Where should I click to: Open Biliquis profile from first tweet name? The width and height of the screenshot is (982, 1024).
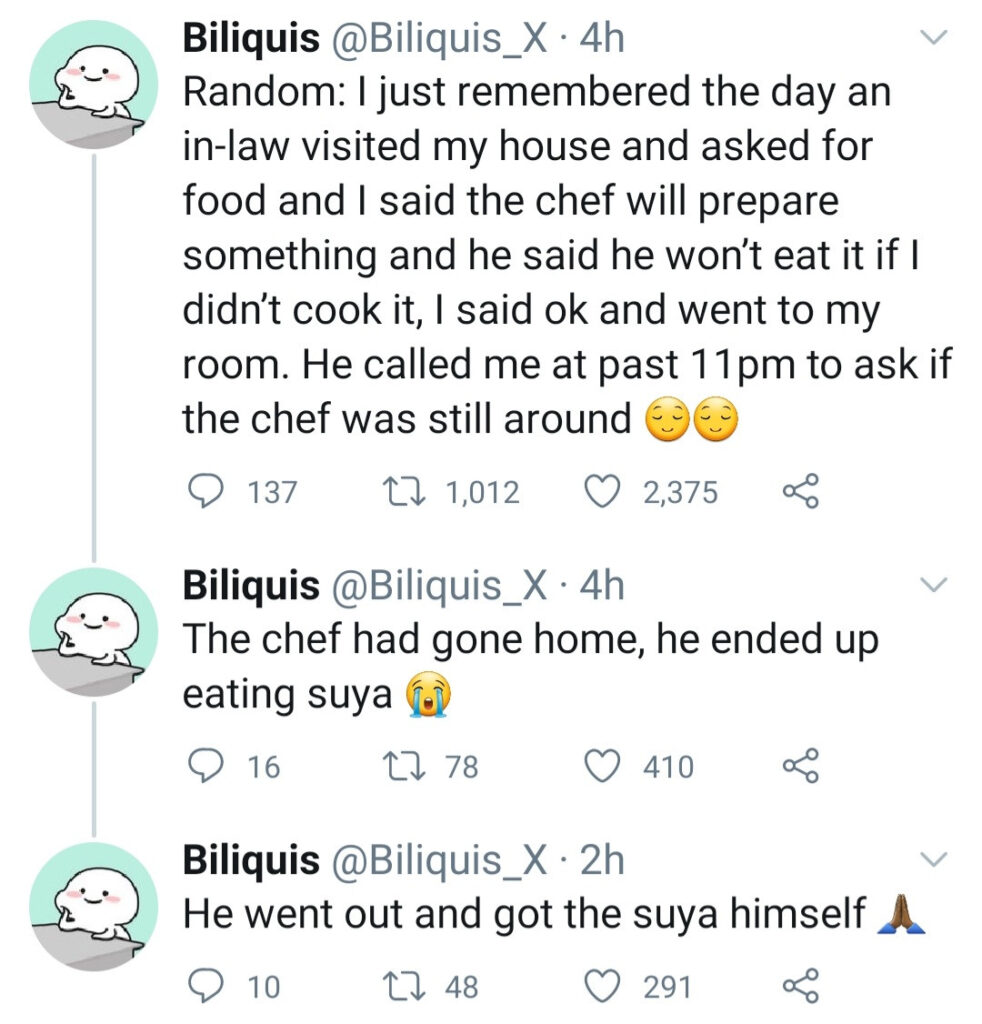(x=251, y=38)
